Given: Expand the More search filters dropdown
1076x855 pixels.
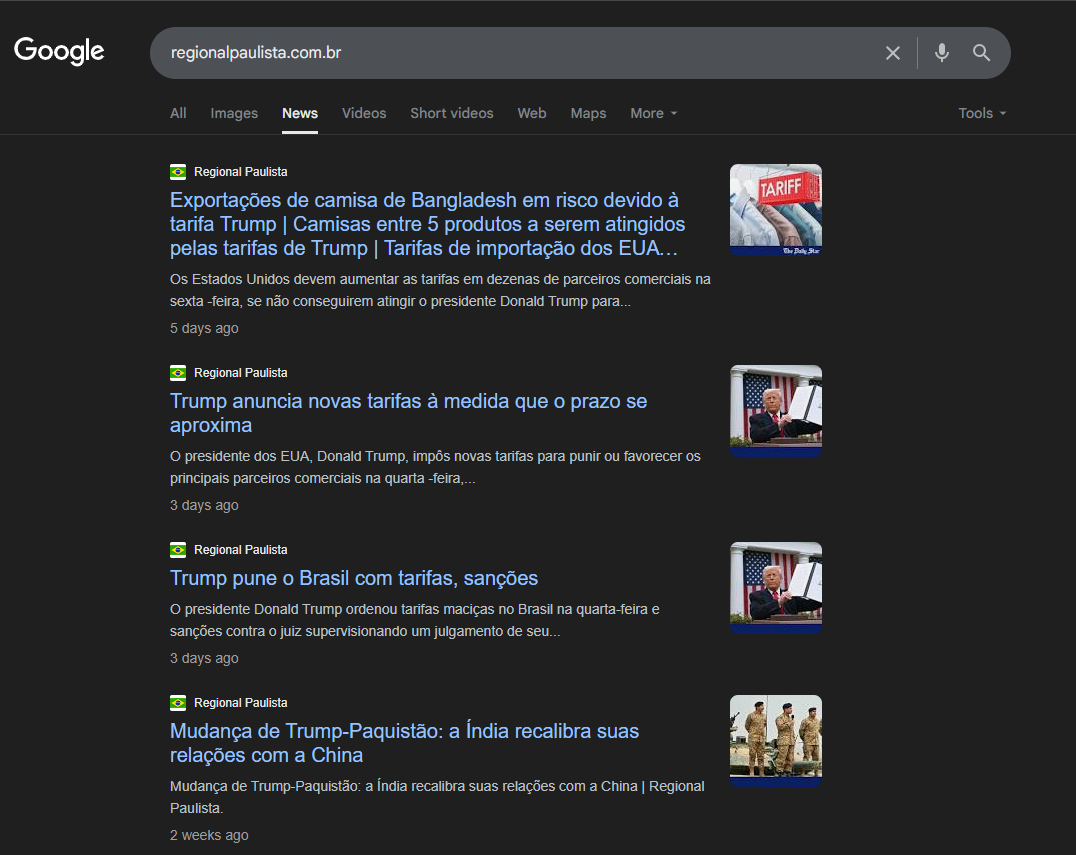Looking at the screenshot, I should click(x=653, y=113).
